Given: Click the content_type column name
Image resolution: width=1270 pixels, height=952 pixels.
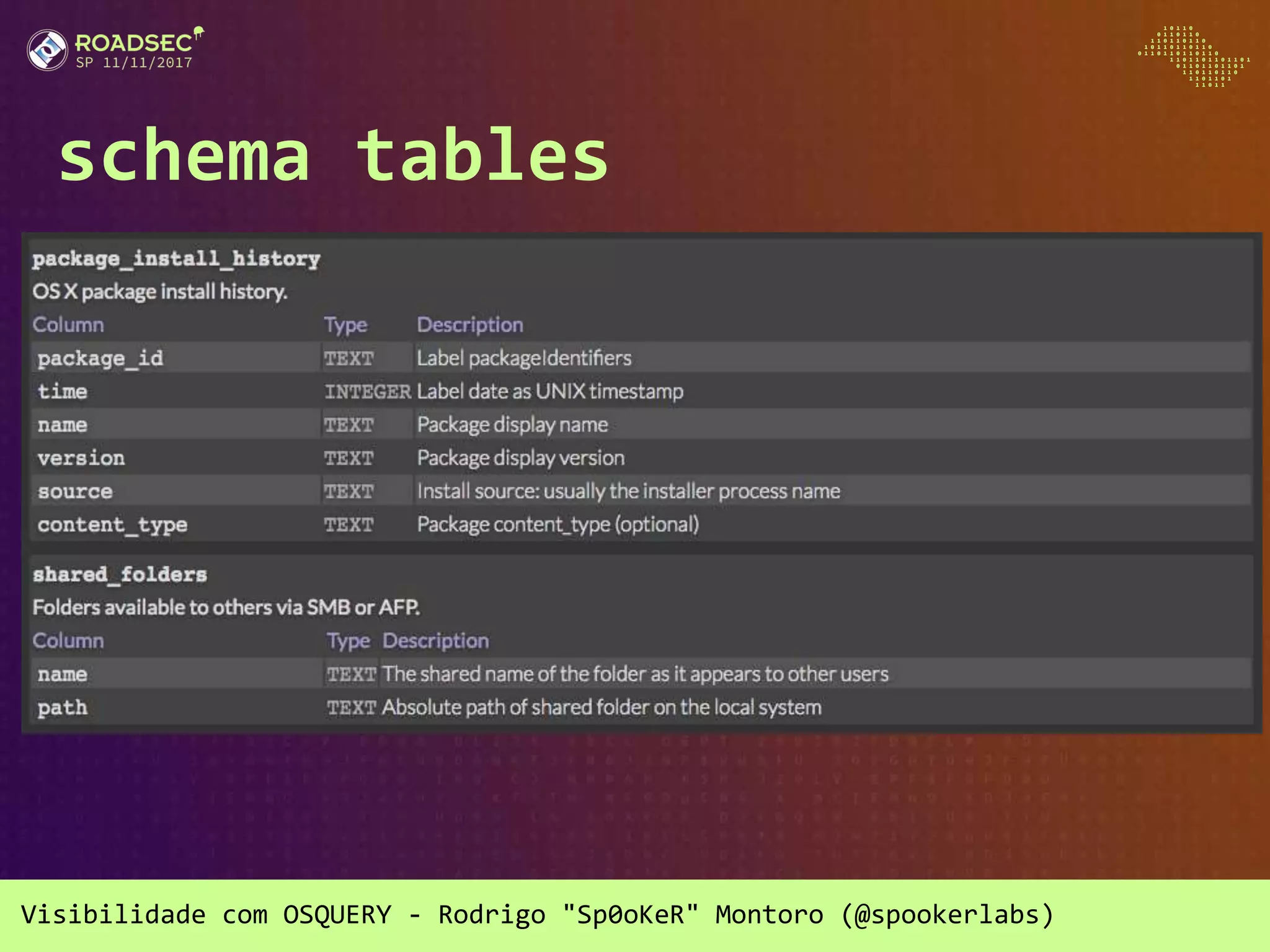Looking at the screenshot, I should click(x=112, y=525).
